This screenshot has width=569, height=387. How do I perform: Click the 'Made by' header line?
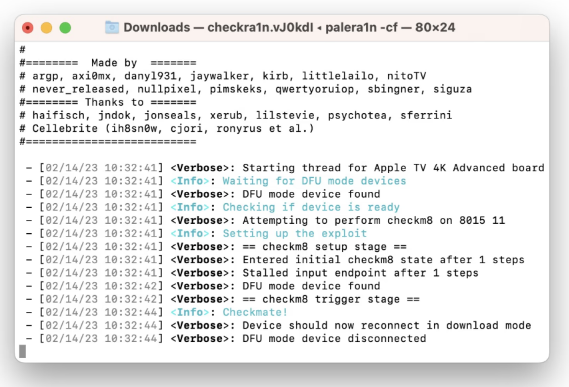[x=108, y=63]
